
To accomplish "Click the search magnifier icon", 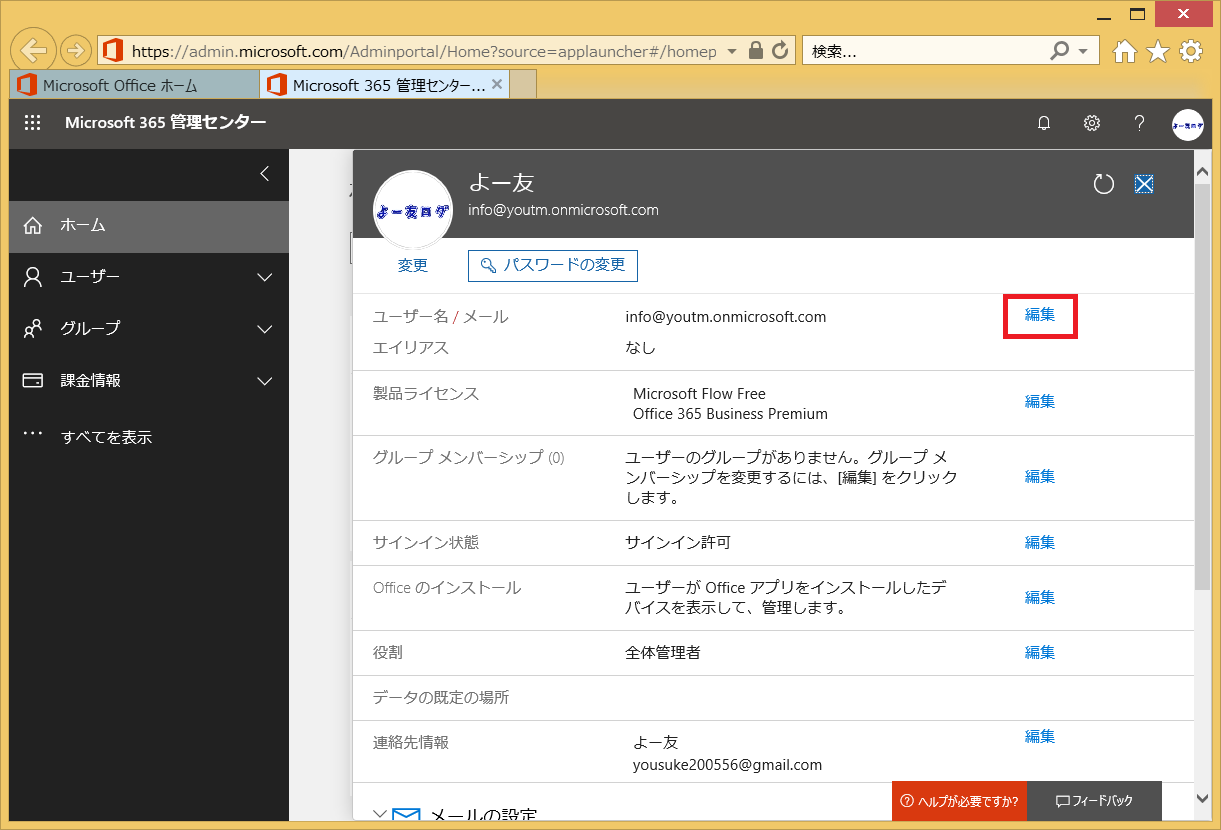I will coord(1060,50).
